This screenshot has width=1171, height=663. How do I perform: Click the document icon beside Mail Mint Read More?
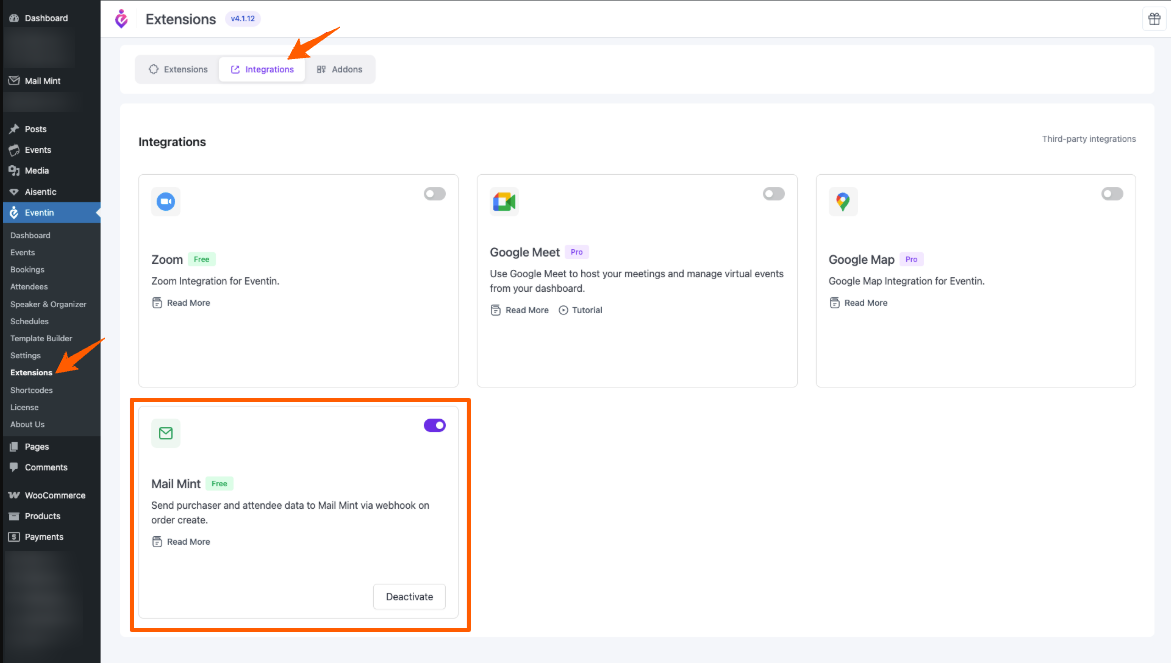(157, 541)
